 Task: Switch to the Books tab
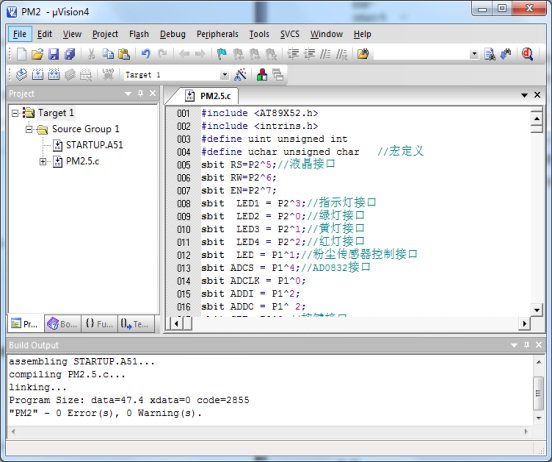point(63,324)
